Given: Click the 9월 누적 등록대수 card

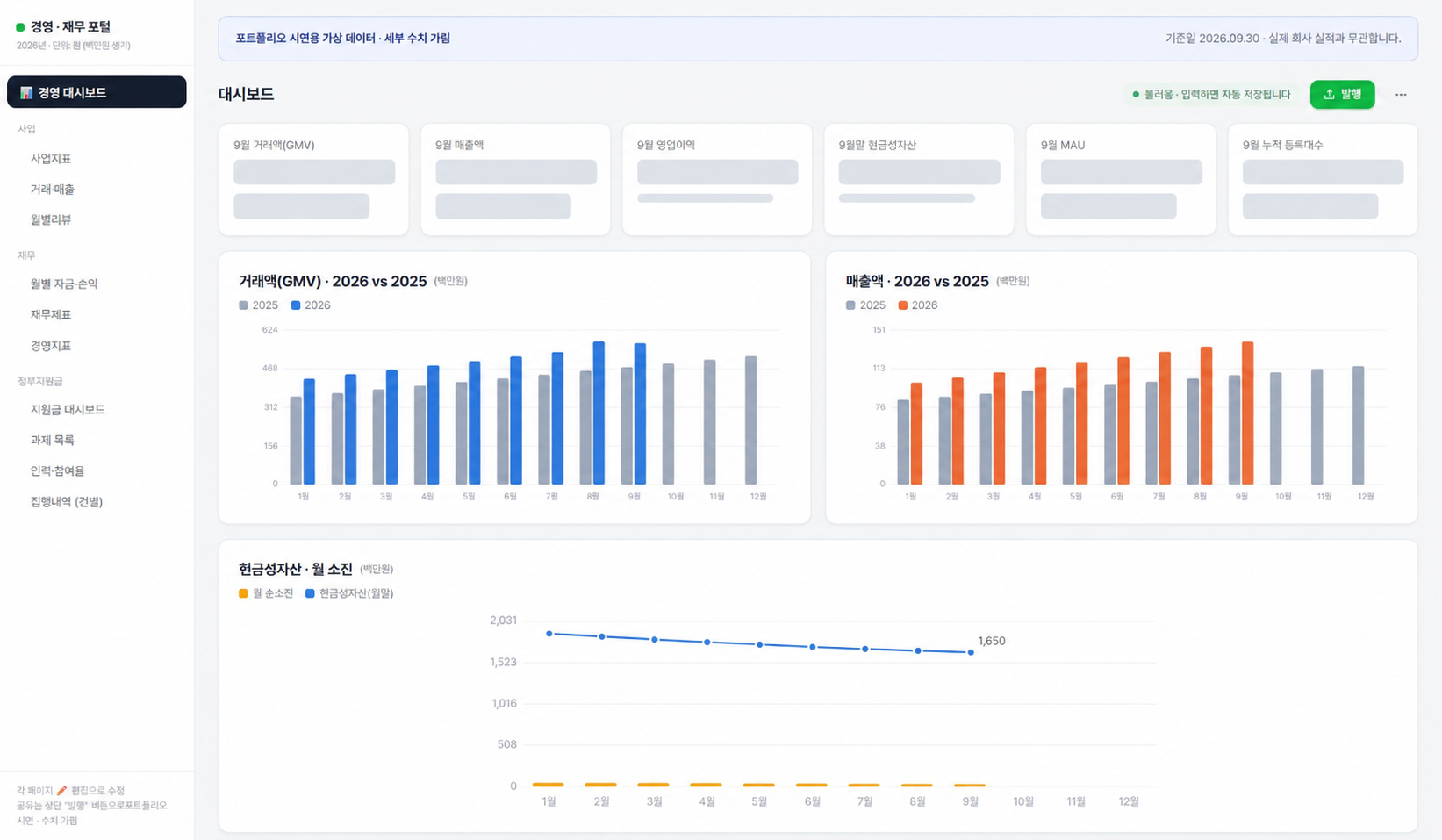Looking at the screenshot, I should 1323,180.
